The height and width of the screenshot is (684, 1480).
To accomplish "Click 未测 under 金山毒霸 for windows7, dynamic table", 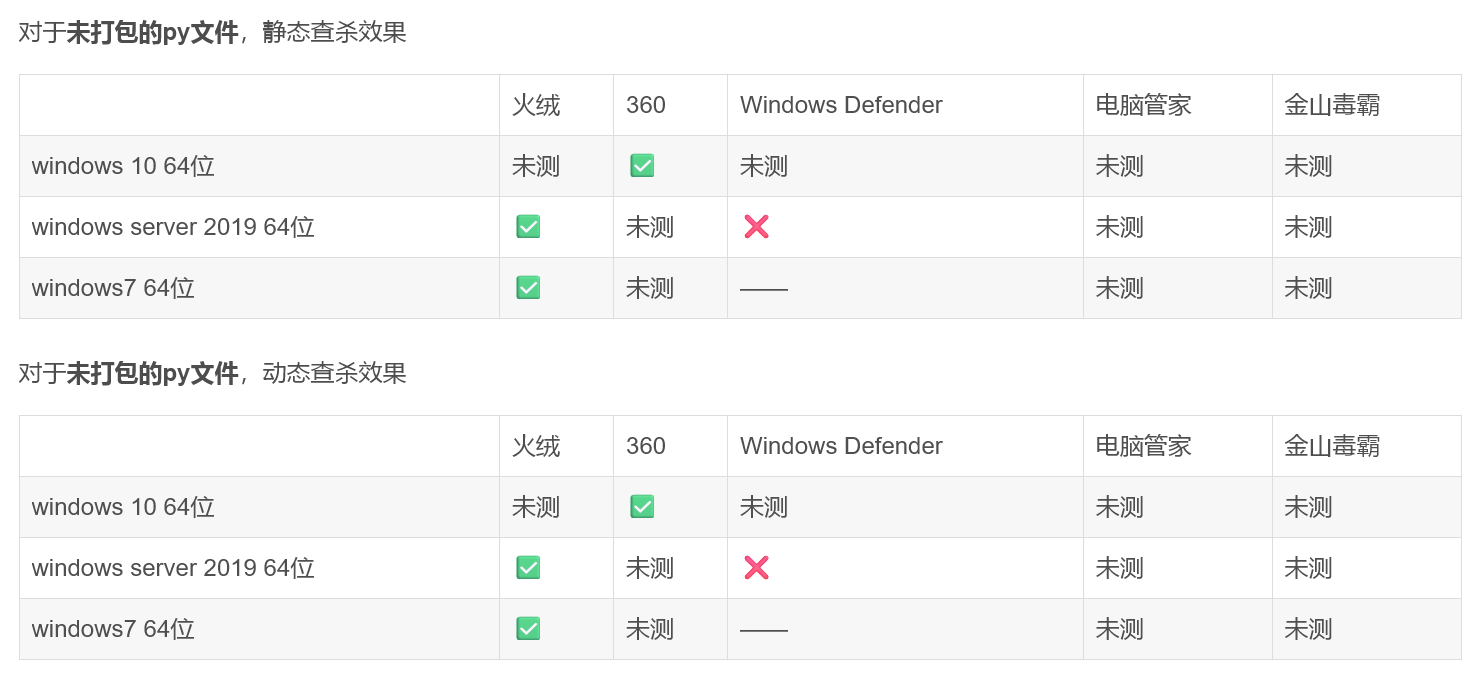I will (x=1308, y=629).
